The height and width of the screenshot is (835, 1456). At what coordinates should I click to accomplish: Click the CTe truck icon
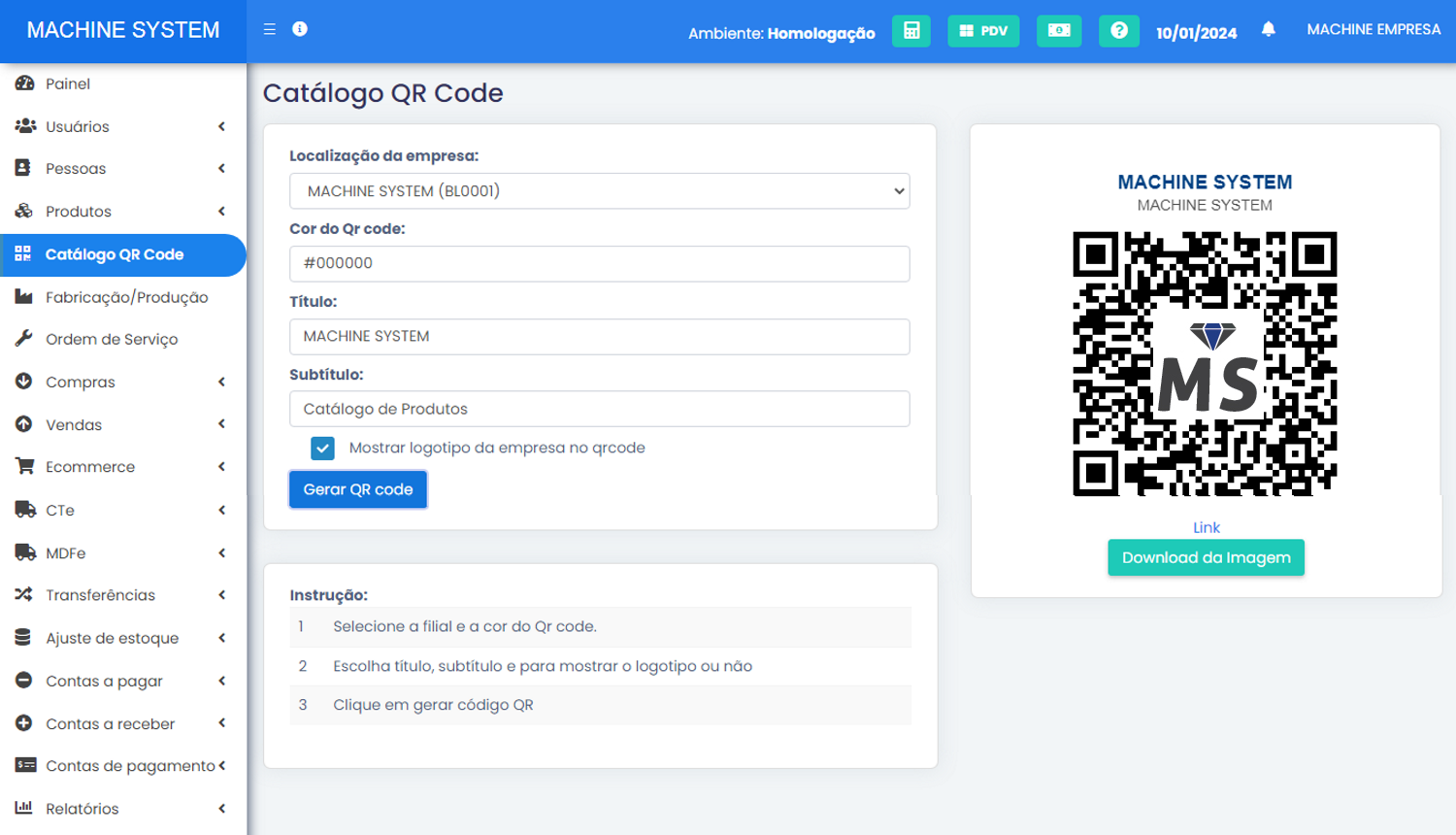(25, 509)
